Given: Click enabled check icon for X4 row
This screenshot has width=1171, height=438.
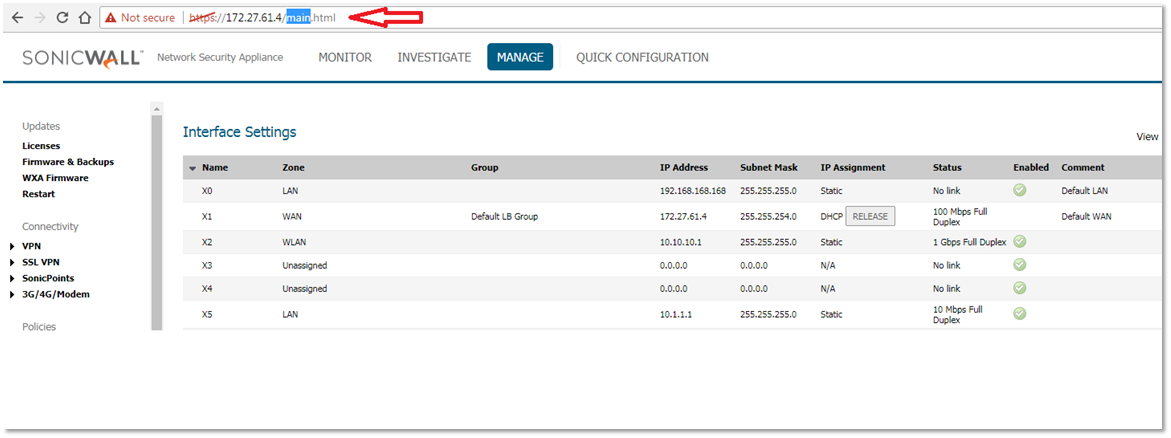Looking at the screenshot, I should 1019,288.
